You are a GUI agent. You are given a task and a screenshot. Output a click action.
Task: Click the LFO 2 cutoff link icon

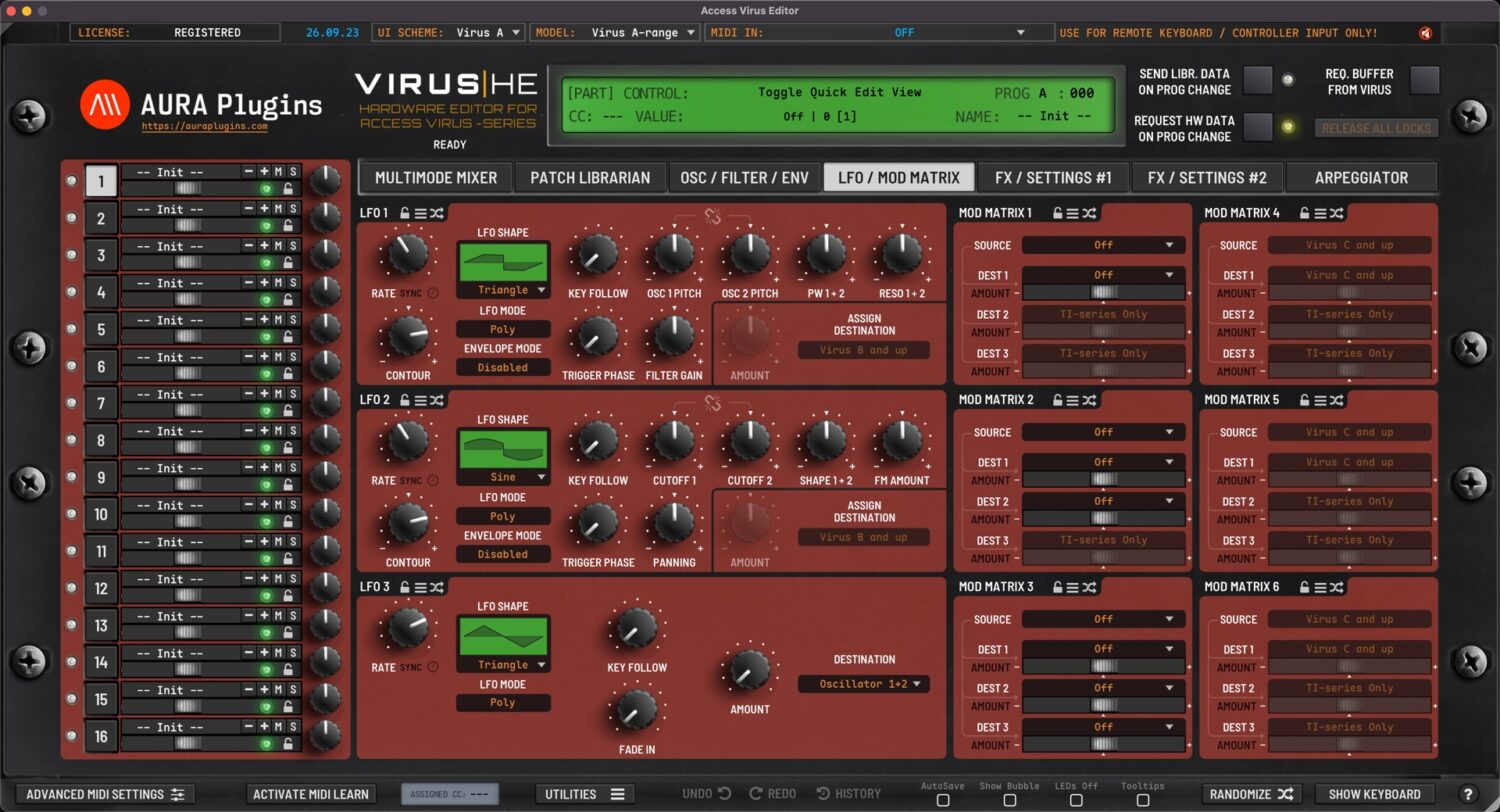coord(712,403)
